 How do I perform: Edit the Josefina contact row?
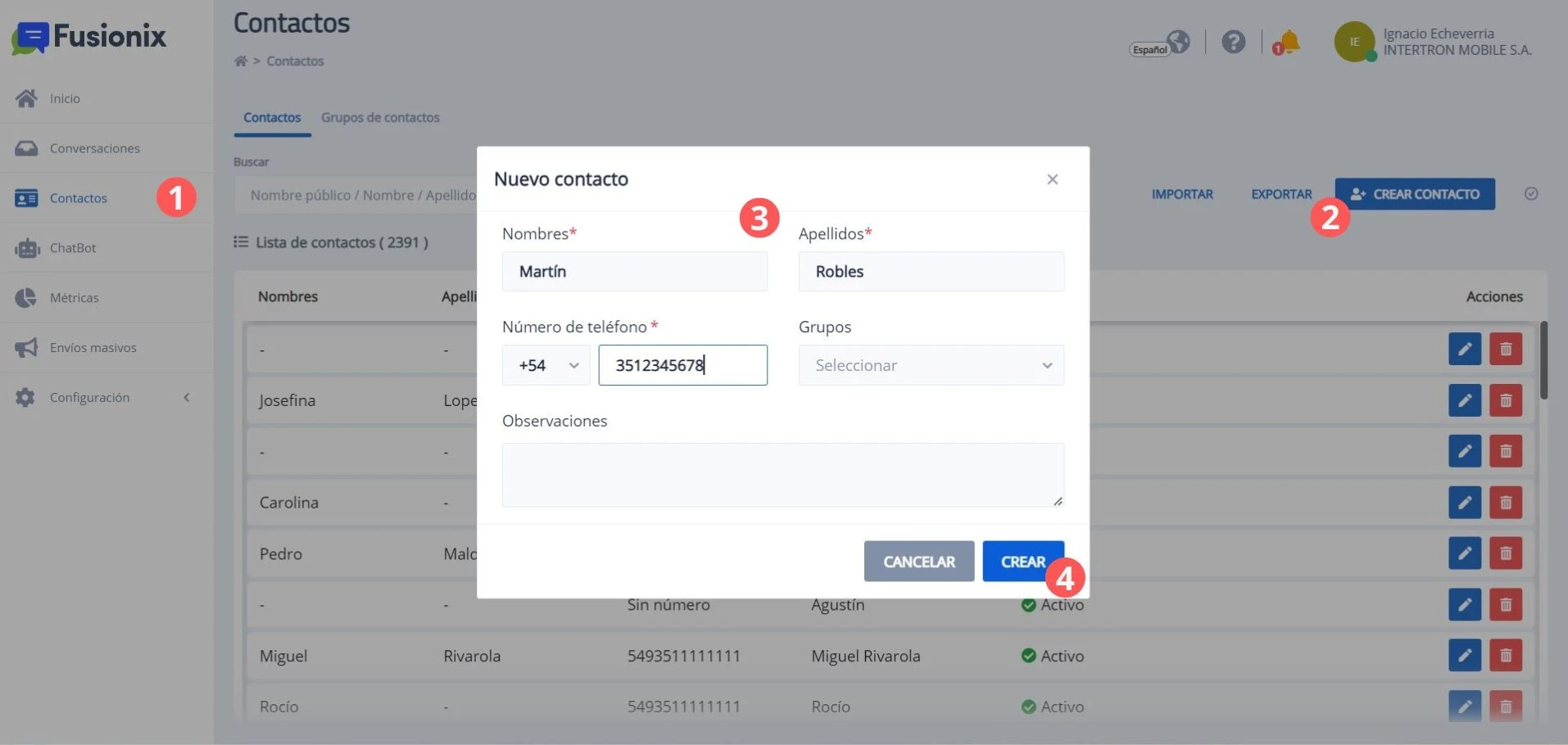[1464, 400]
